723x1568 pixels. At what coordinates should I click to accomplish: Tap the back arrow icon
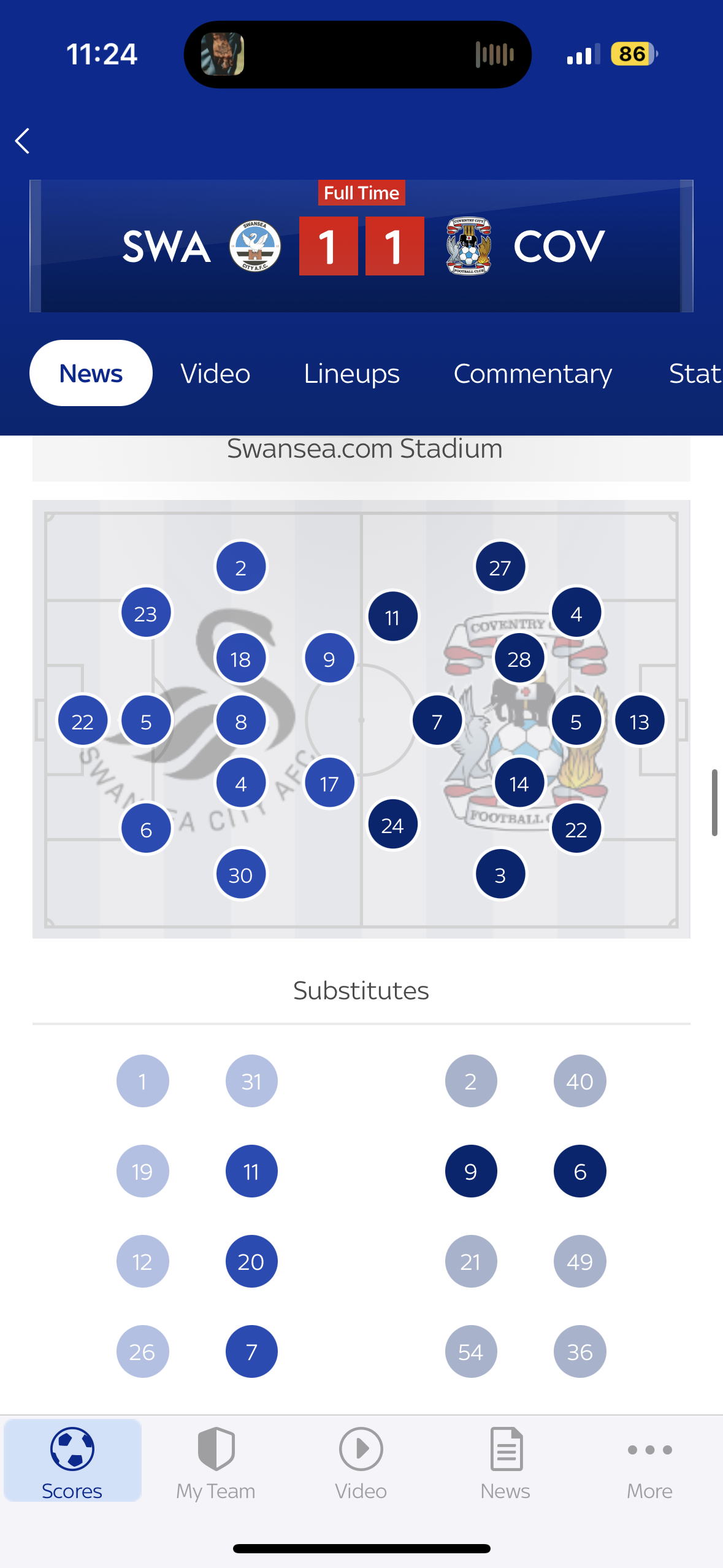coord(23,141)
